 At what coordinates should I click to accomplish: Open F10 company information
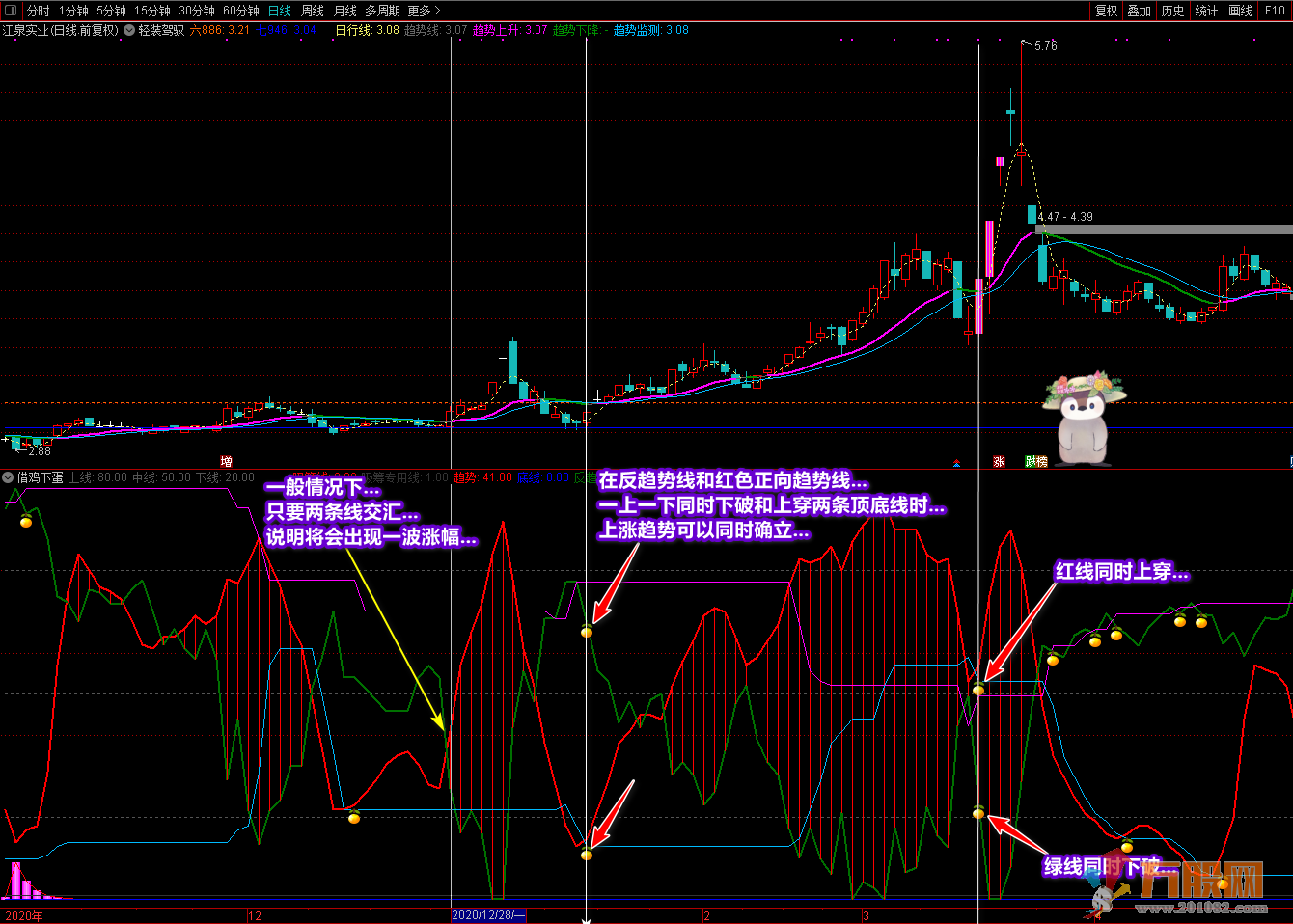(x=1275, y=11)
